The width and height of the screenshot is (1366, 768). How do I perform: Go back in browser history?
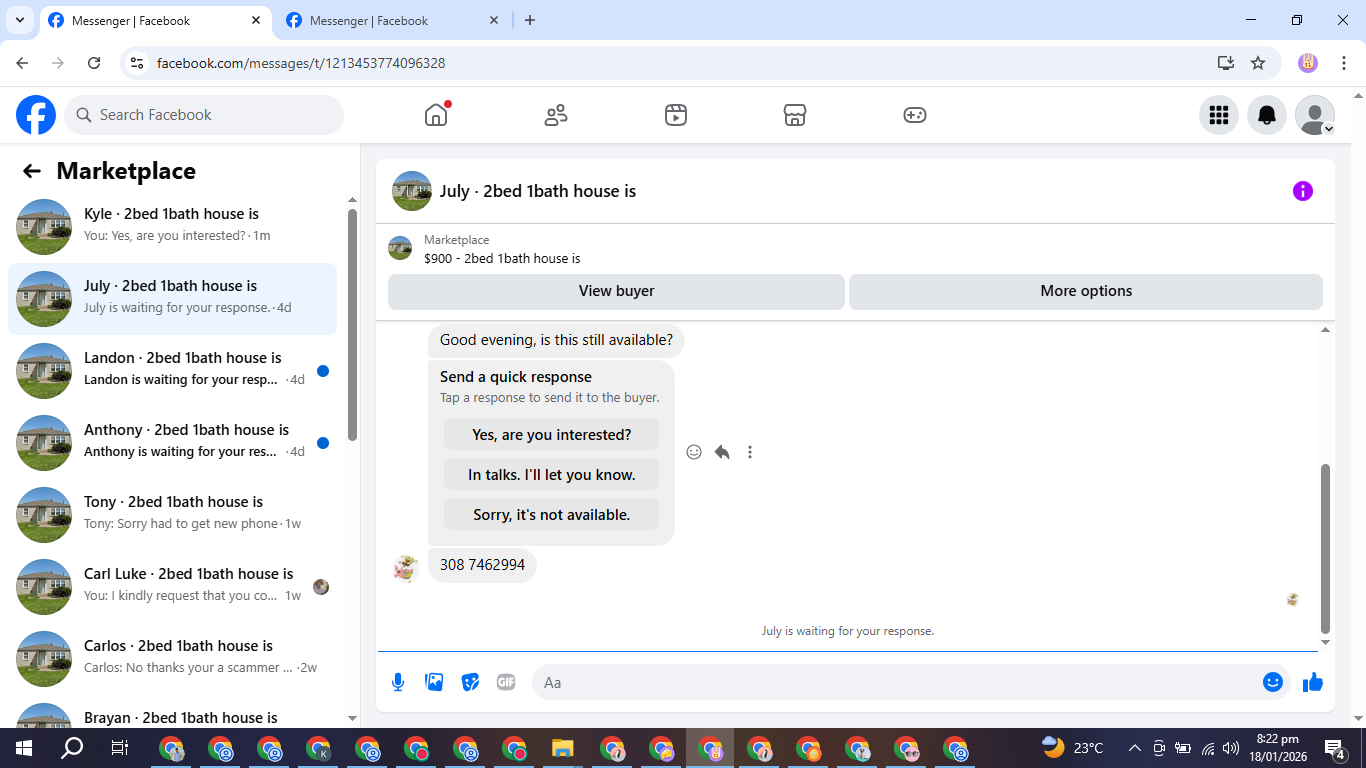[x=22, y=63]
